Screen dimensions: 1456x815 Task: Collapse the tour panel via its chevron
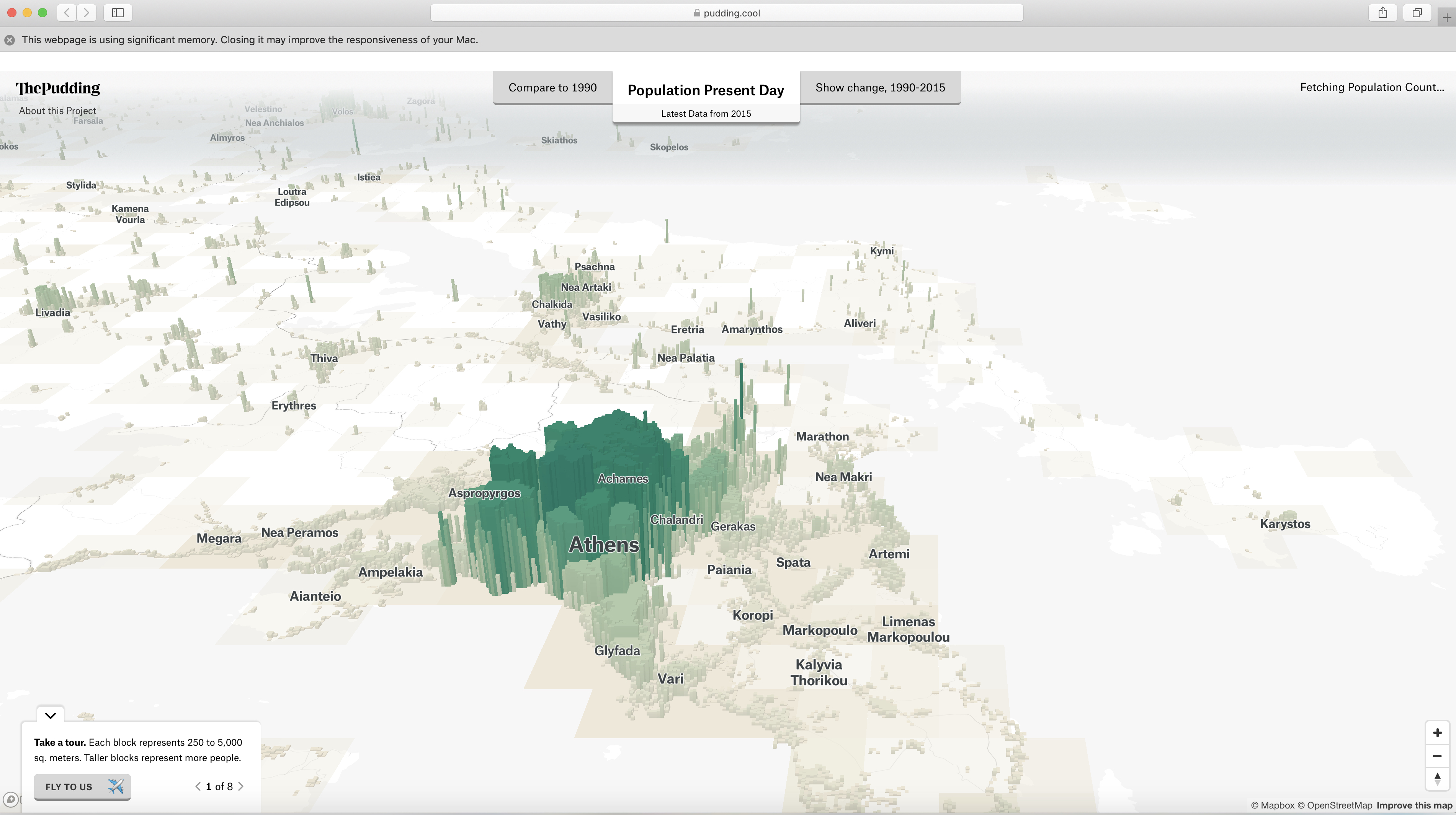click(50, 716)
